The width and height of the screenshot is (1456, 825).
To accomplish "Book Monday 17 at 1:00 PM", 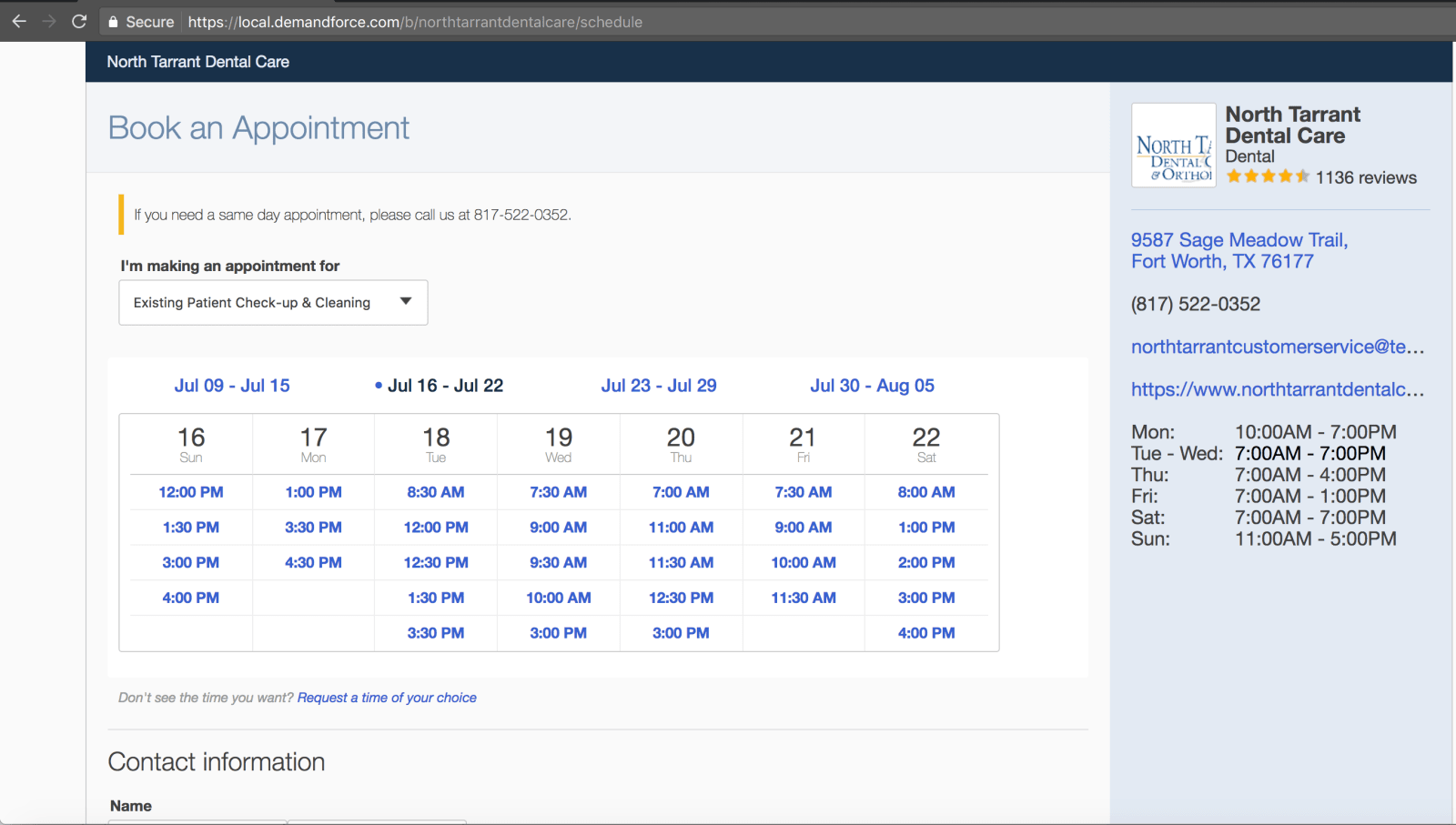I will (314, 492).
